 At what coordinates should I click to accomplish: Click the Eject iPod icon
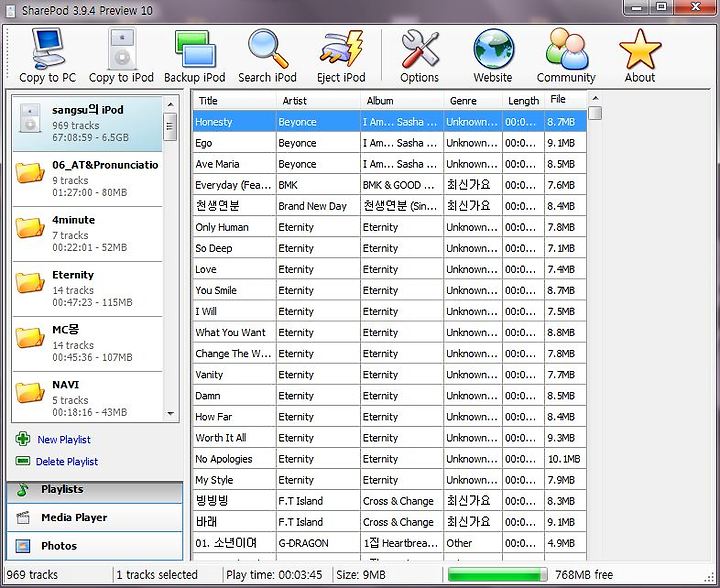(341, 48)
